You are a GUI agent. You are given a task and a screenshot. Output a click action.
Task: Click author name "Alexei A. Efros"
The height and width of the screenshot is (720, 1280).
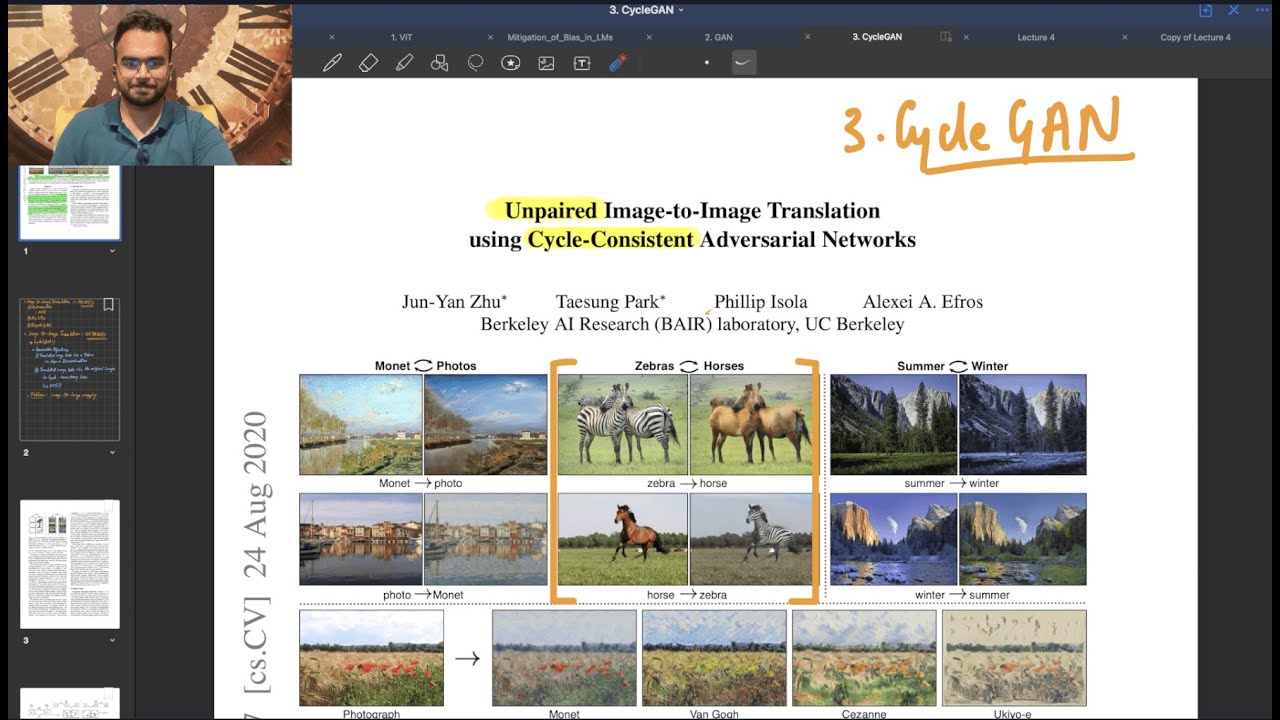pos(923,302)
